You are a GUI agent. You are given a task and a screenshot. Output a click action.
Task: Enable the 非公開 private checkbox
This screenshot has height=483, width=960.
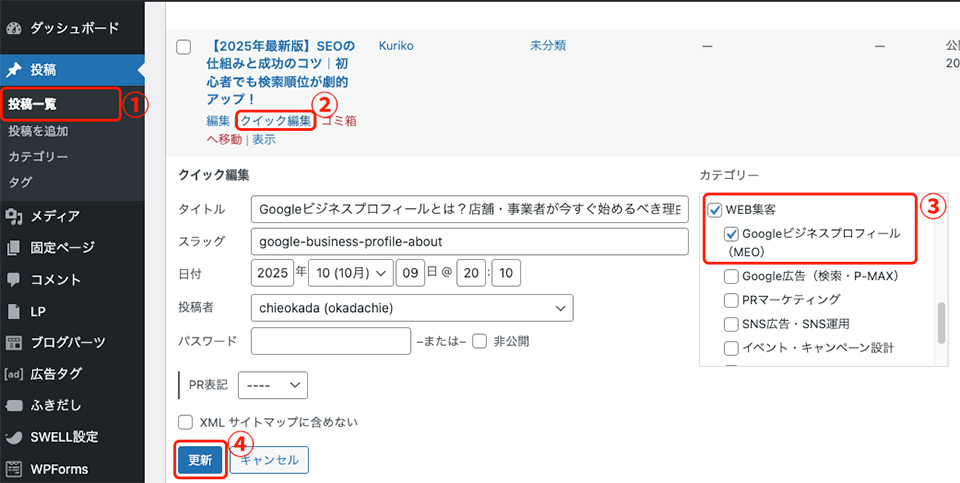click(480, 341)
